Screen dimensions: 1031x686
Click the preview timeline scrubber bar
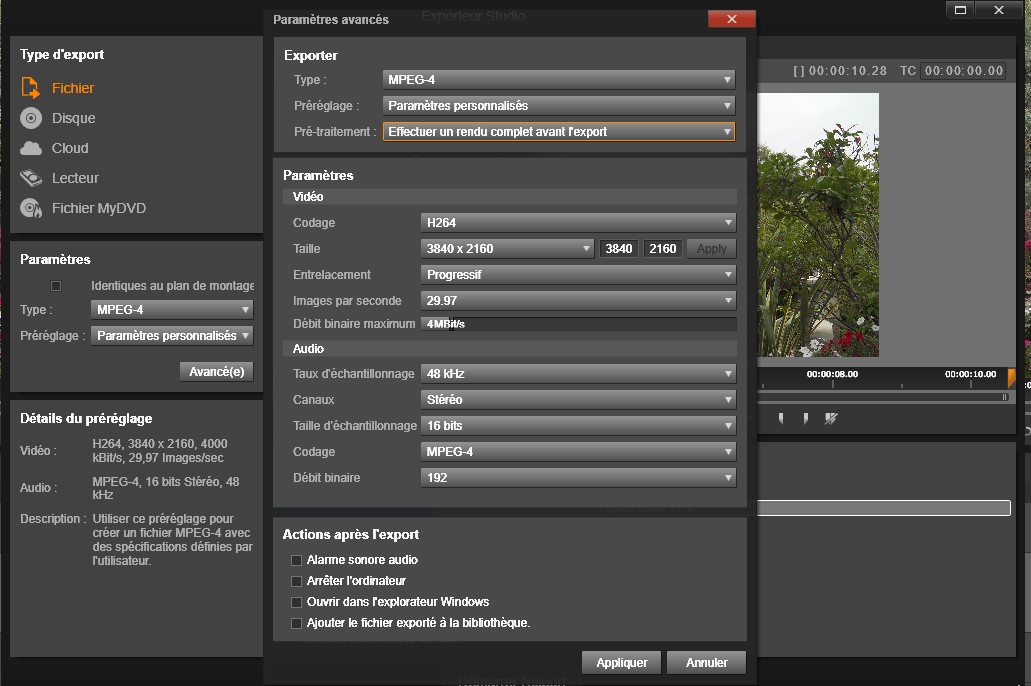pyautogui.click(x=882, y=397)
